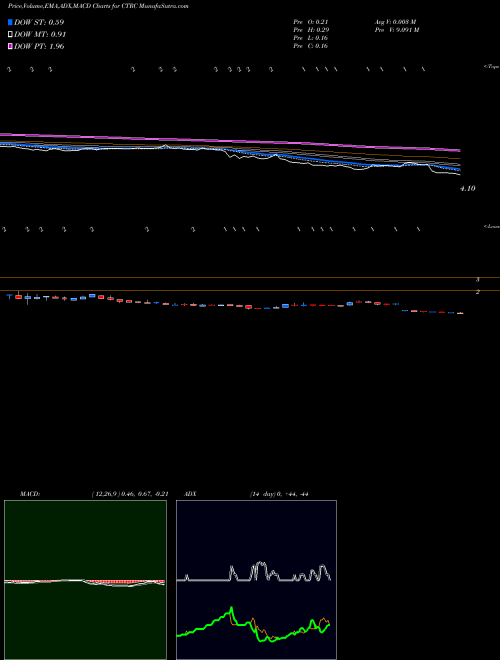Click the magenta DOW PT legend swatch
500x660 pixels.
(x=10, y=46)
